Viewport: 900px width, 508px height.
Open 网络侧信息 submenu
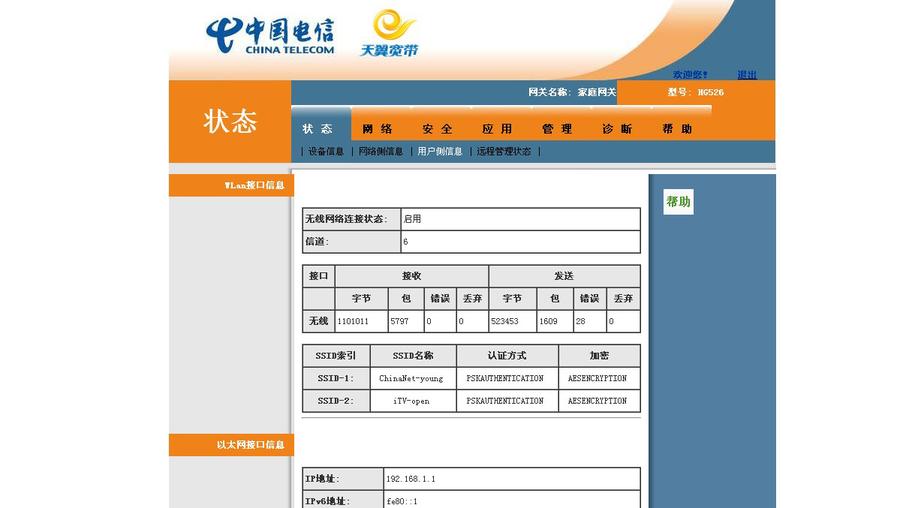pos(381,152)
